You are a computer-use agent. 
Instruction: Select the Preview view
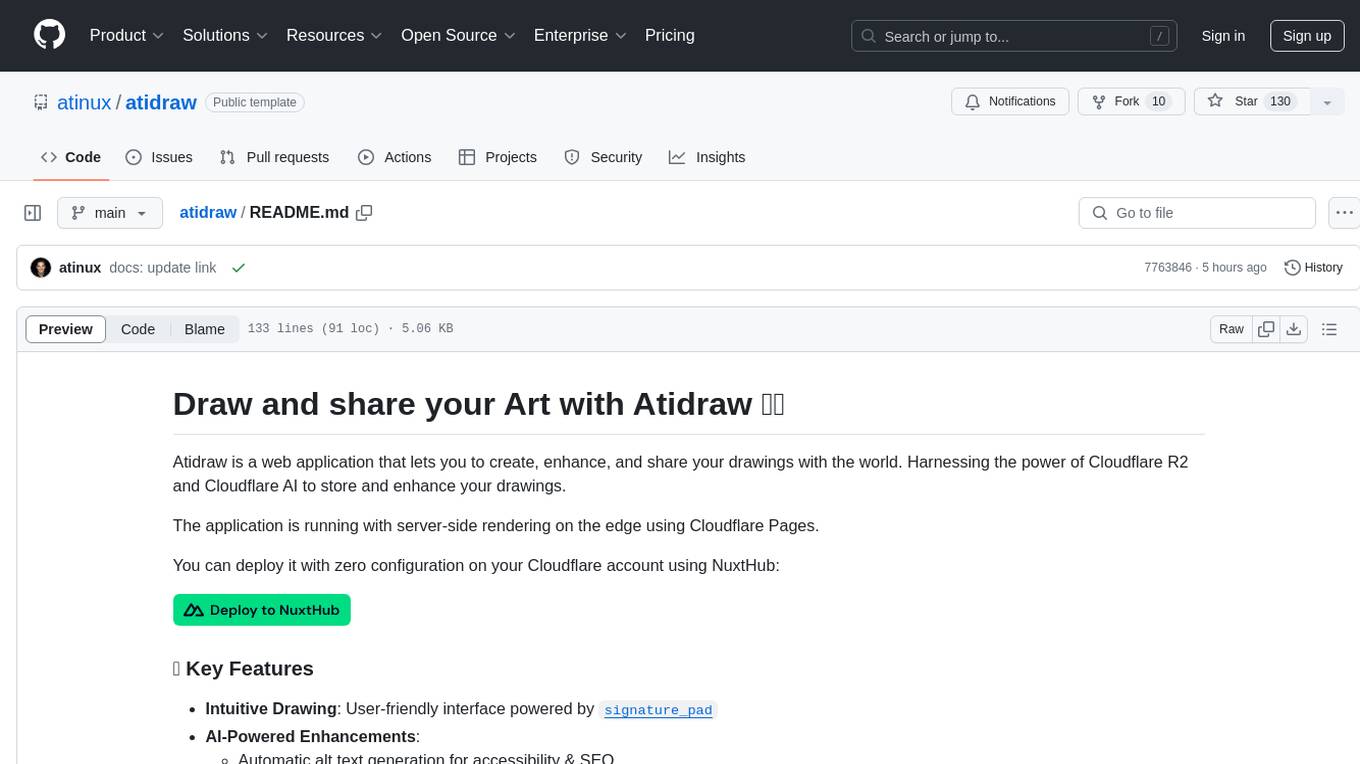click(x=66, y=329)
